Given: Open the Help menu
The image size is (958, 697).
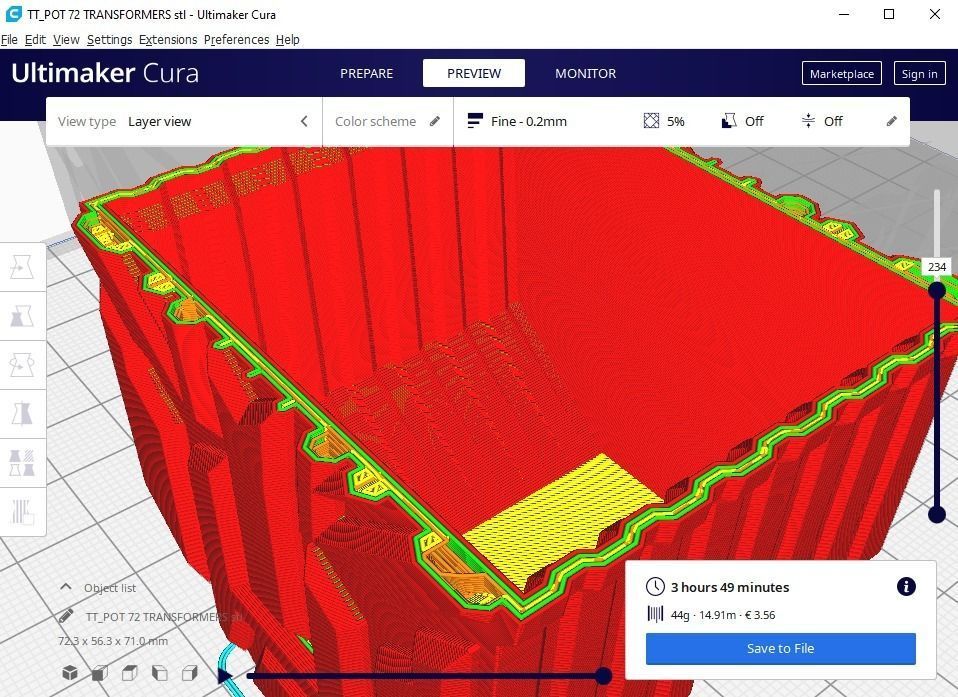Looking at the screenshot, I should (x=287, y=39).
